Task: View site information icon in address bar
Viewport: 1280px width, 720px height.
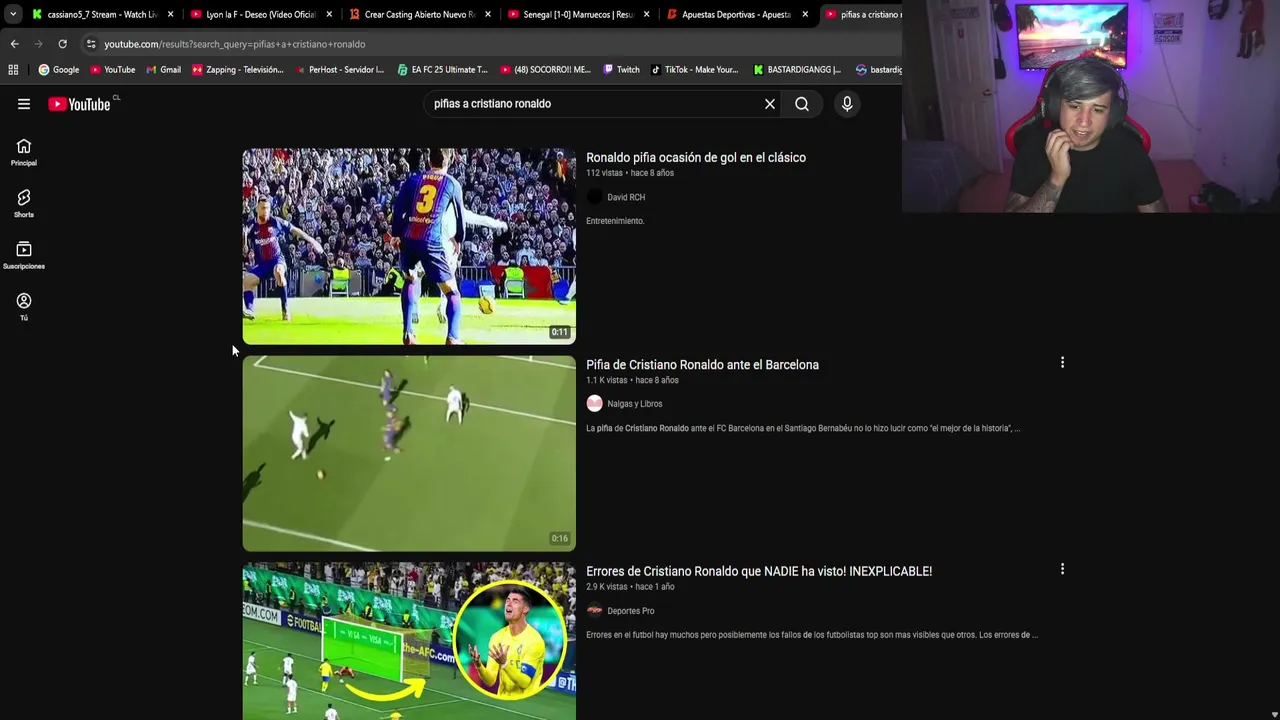Action: (91, 44)
